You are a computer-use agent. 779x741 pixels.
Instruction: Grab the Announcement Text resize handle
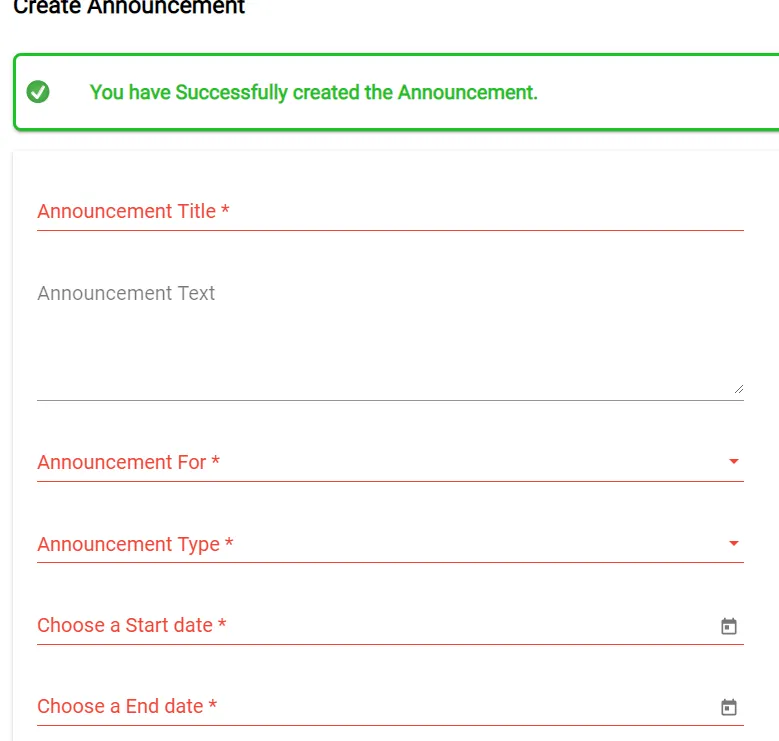[x=739, y=389]
